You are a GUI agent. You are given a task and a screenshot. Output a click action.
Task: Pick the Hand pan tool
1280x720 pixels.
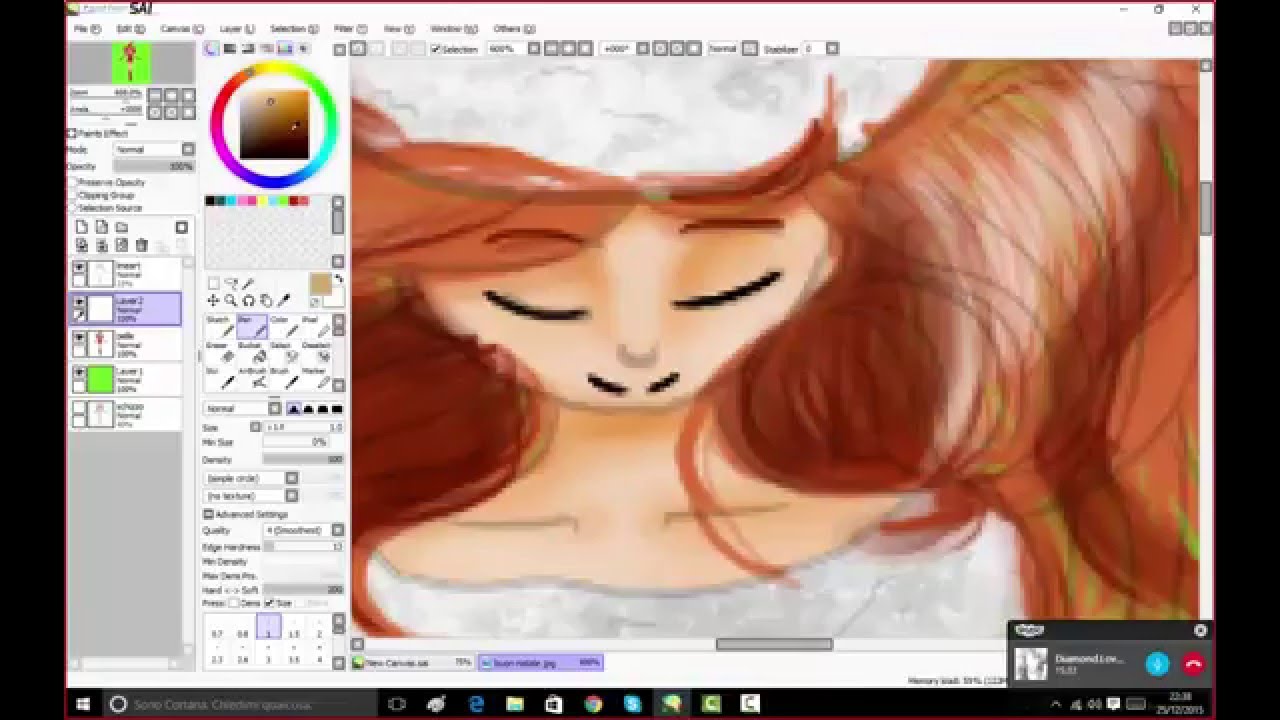coord(266,300)
